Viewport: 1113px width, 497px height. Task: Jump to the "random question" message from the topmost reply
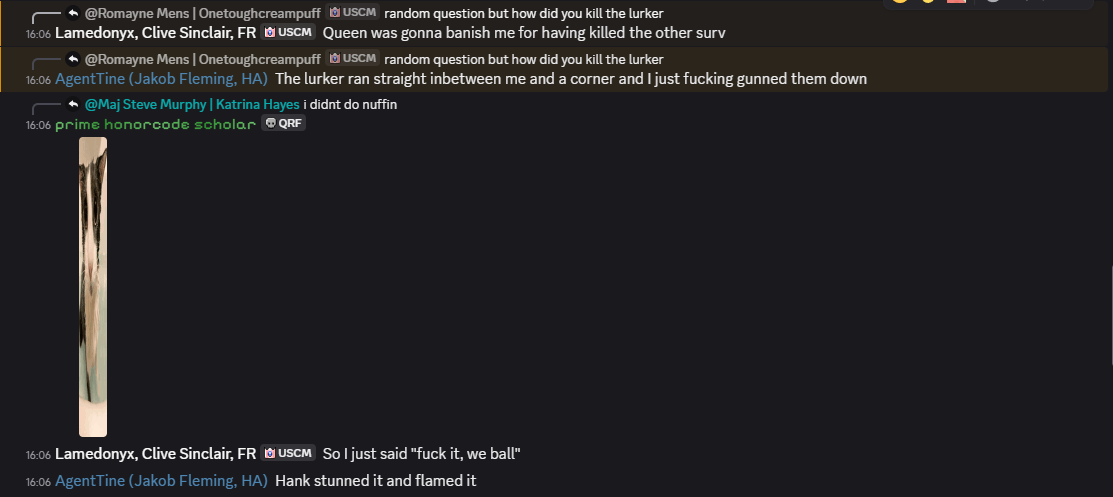tap(523, 14)
